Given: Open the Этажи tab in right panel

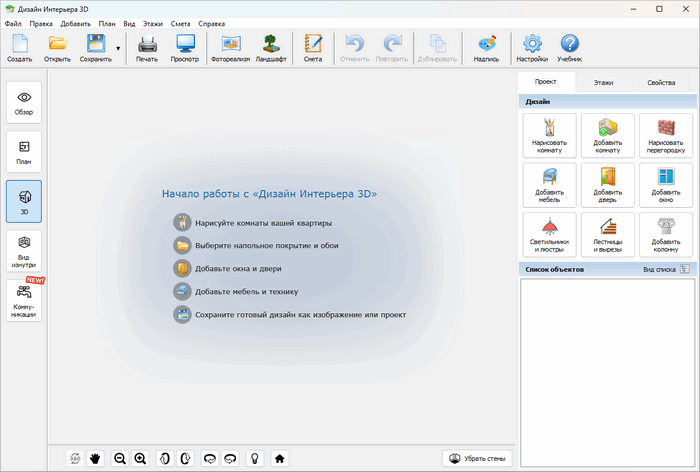Looking at the screenshot, I should (603, 83).
